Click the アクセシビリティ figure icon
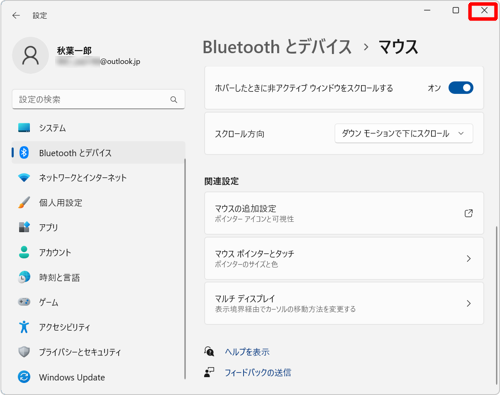 click(24, 327)
